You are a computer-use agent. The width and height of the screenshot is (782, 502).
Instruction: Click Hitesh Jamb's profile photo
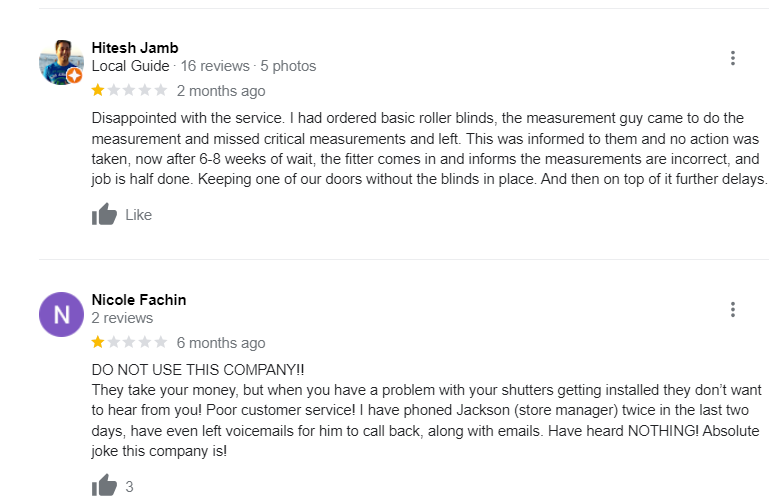[60, 62]
